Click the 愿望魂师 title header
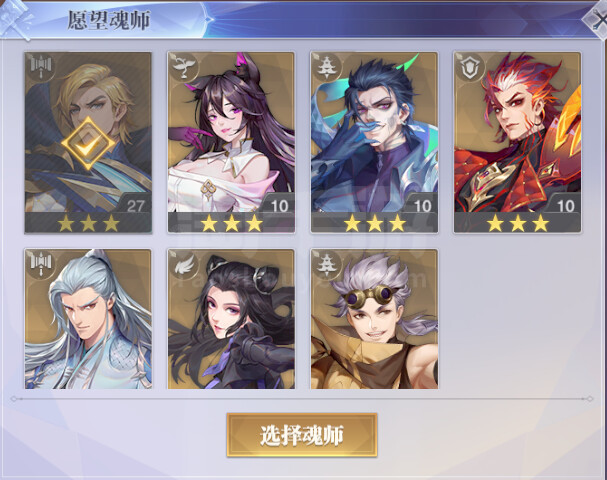 pyautogui.click(x=109, y=20)
